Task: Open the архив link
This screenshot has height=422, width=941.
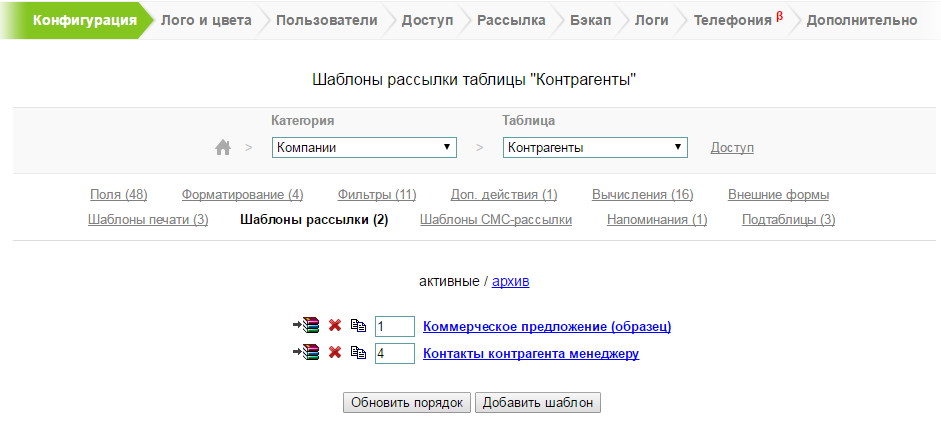Action: (510, 281)
